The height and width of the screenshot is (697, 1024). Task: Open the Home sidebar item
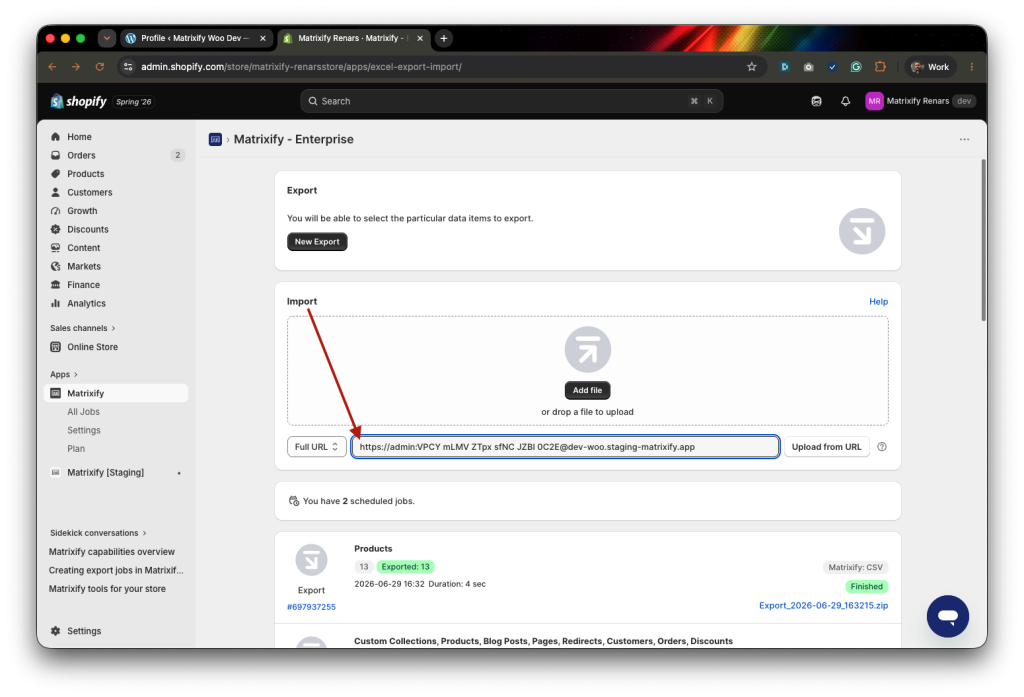coord(79,137)
